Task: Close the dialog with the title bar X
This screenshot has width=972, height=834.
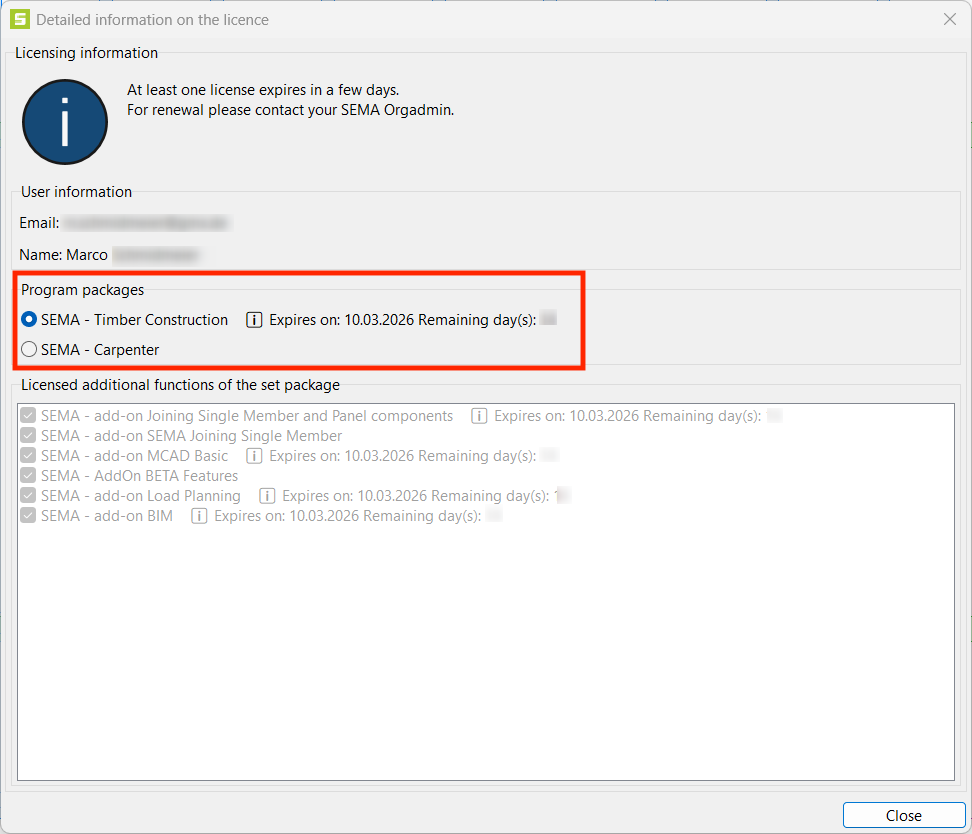Action: tap(950, 19)
